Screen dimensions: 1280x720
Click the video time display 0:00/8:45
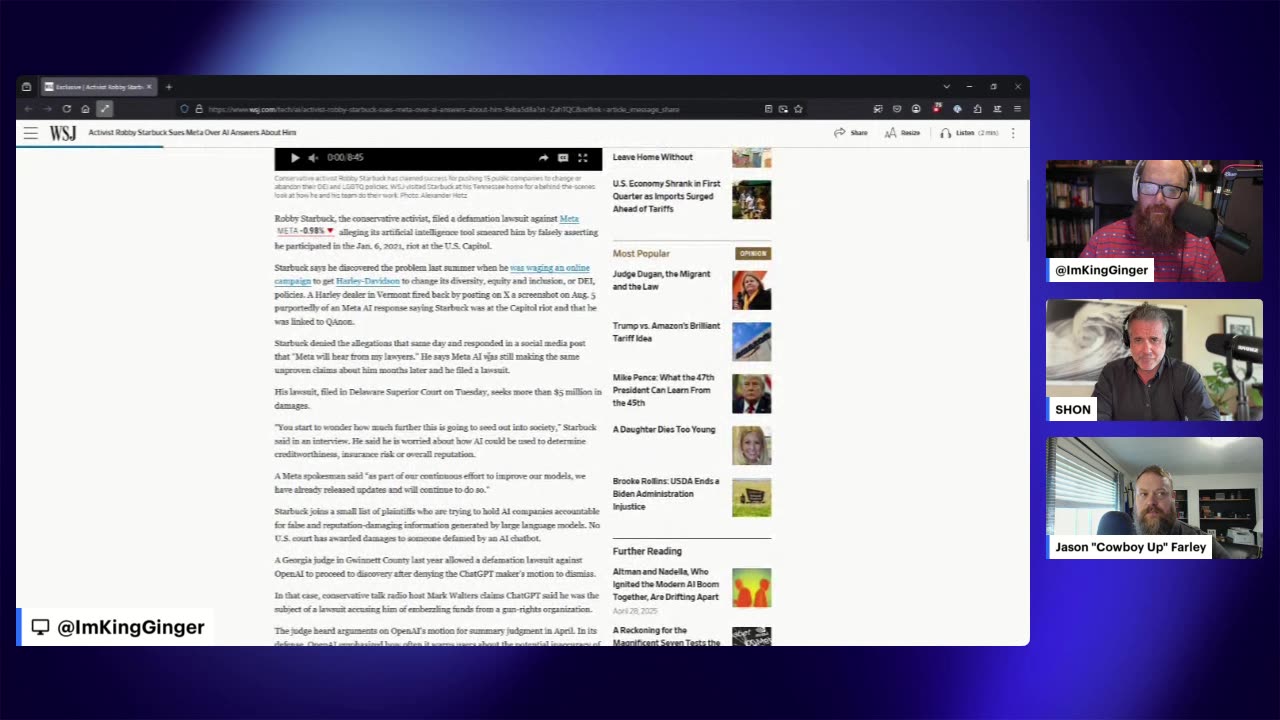(345, 157)
